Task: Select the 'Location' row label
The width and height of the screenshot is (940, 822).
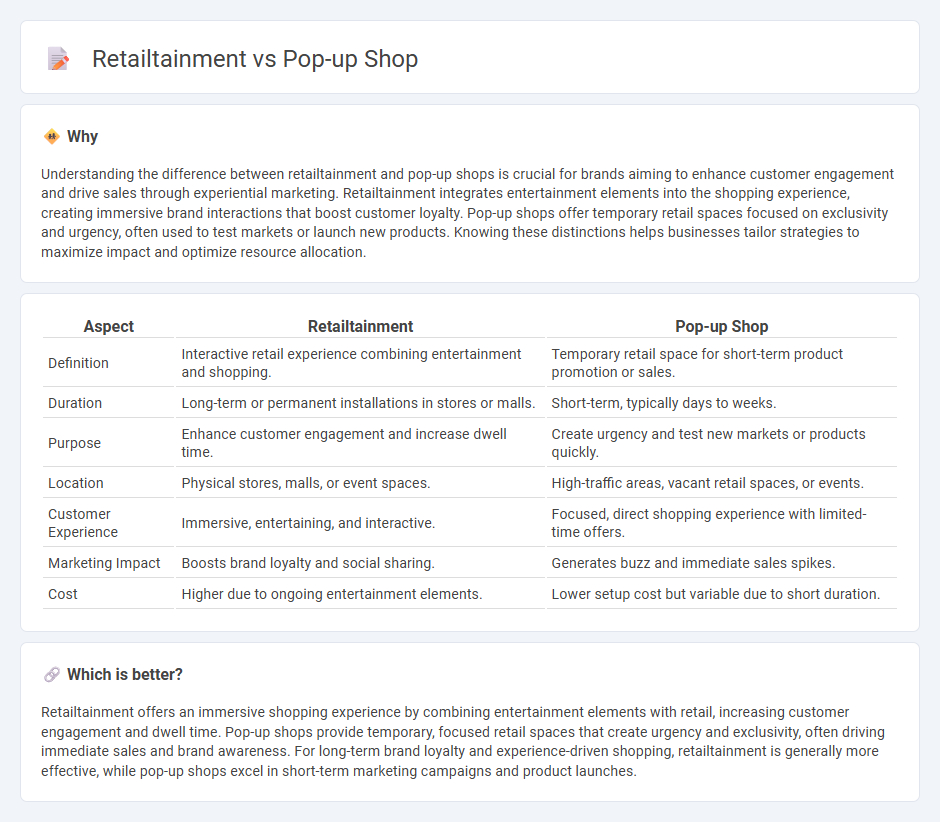Action: 76,483
